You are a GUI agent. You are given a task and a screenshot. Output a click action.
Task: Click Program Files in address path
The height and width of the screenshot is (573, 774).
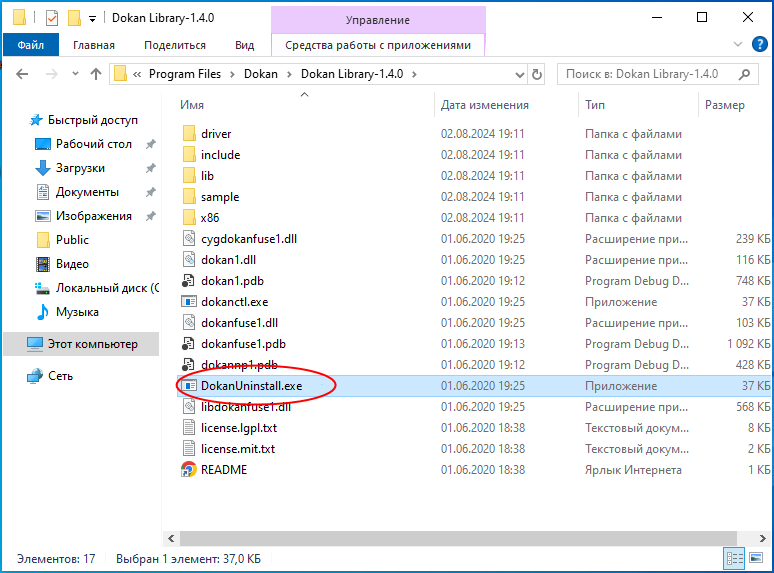(x=185, y=74)
